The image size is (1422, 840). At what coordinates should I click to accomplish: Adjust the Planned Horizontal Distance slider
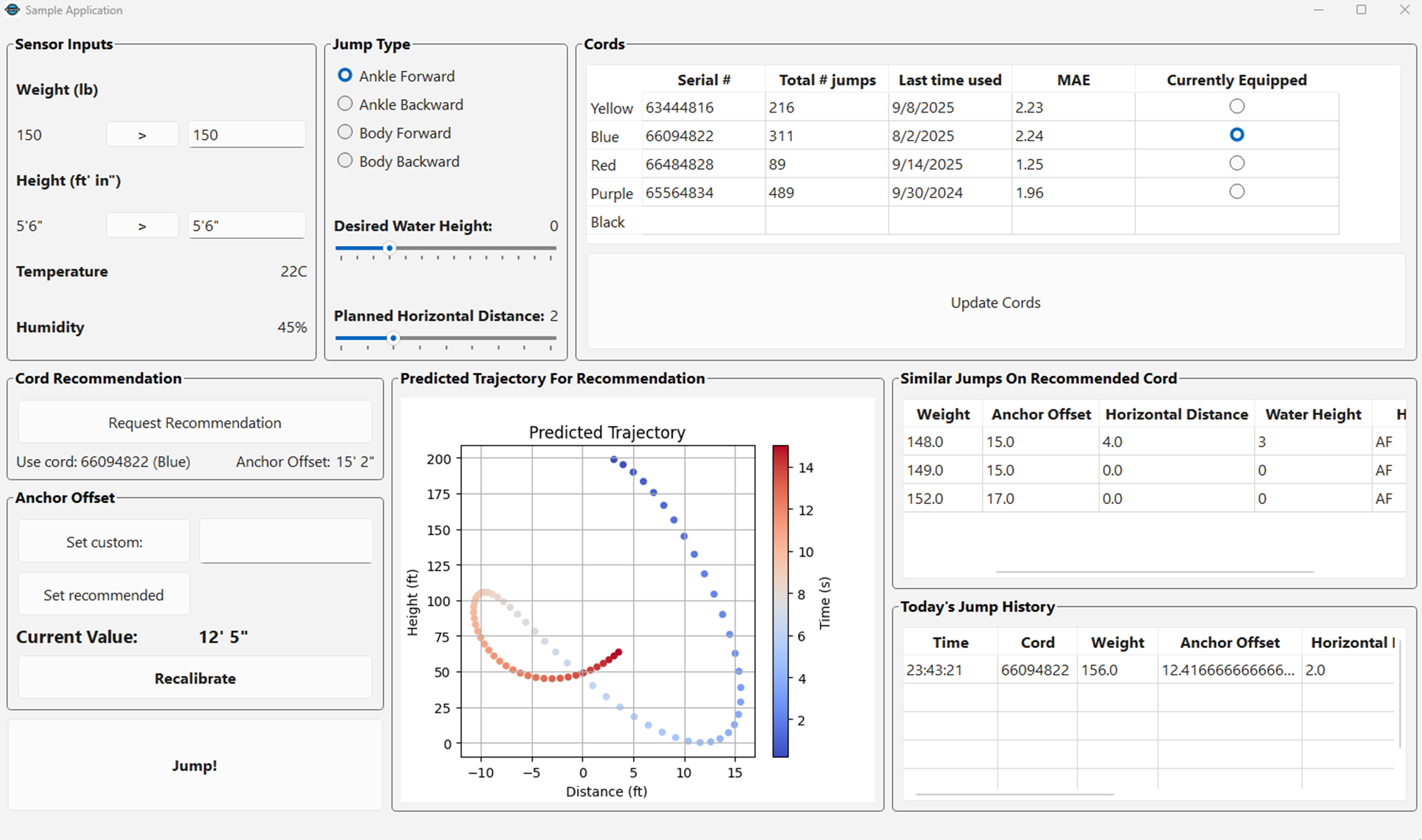click(393, 338)
